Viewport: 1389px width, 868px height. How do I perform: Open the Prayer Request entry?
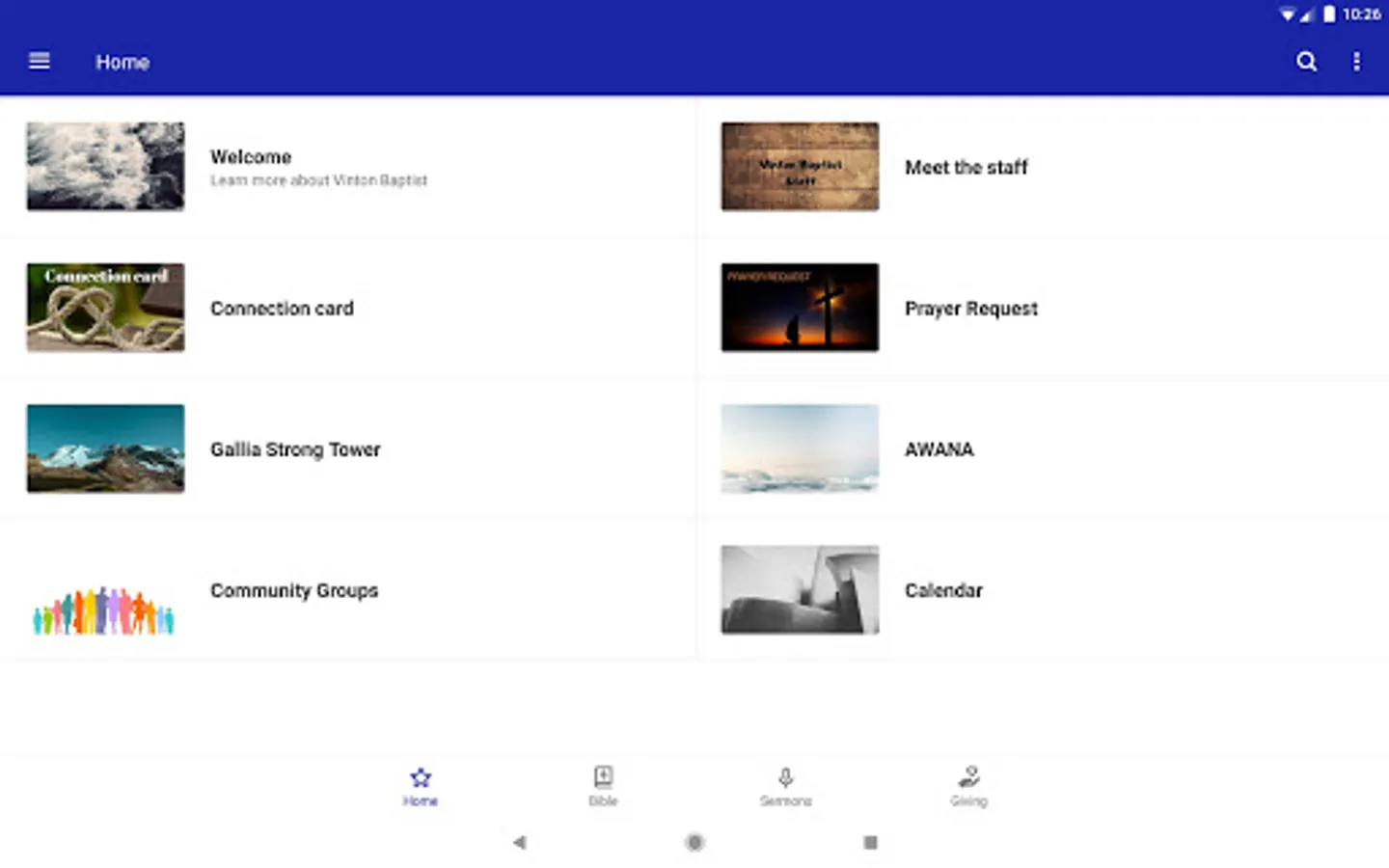[x=971, y=308]
